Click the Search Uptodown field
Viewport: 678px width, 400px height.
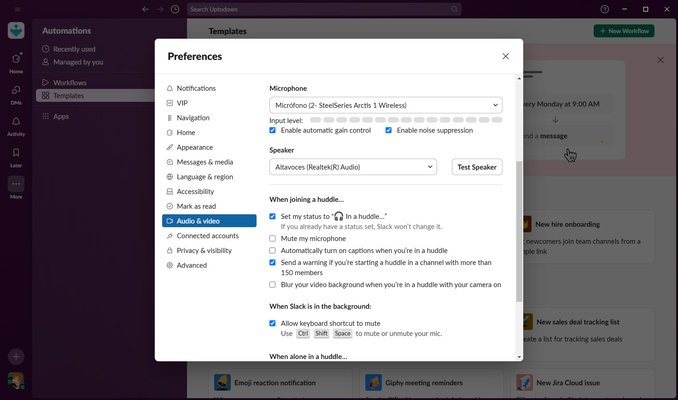(324, 9)
